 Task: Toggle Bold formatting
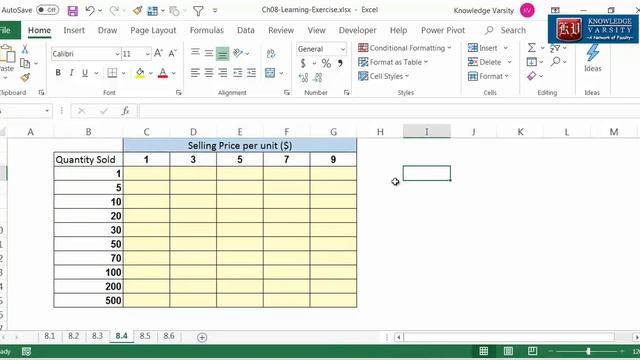point(58,73)
